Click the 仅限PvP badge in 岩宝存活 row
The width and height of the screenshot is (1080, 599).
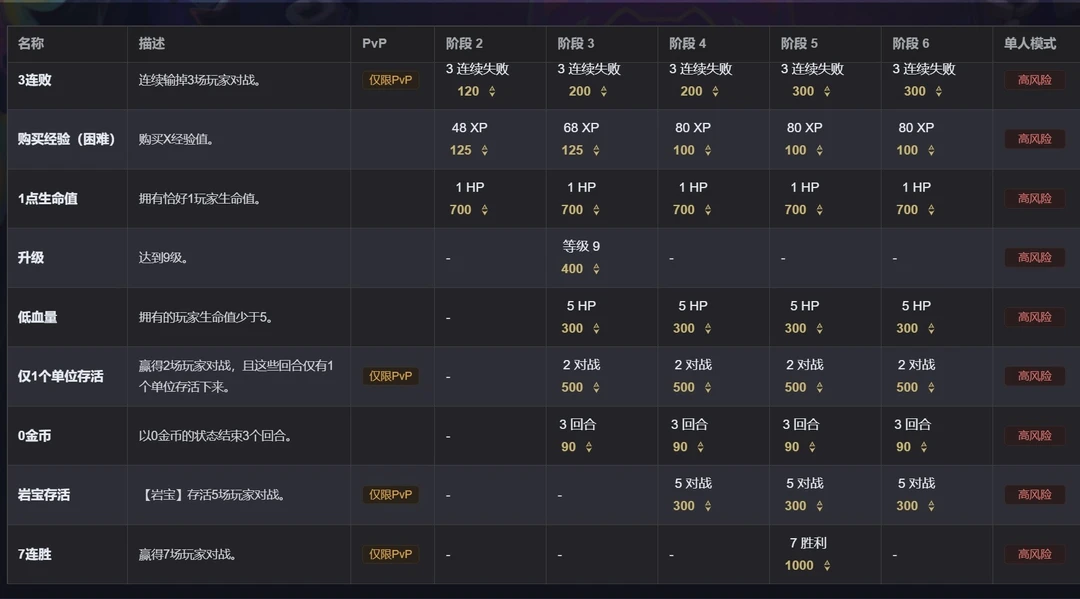tap(390, 495)
